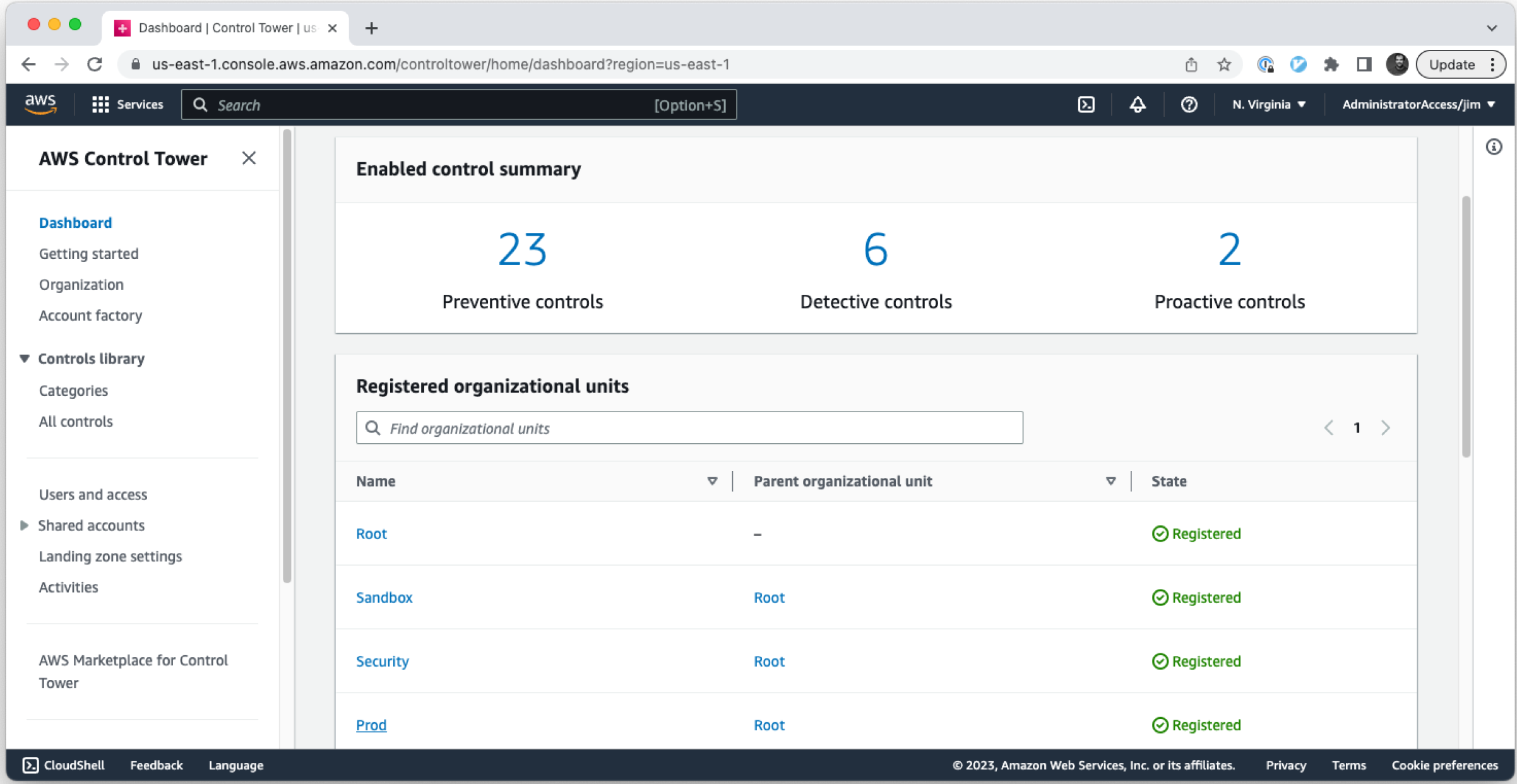Go to previous page of organizational units
1517x784 pixels.
click(1329, 428)
